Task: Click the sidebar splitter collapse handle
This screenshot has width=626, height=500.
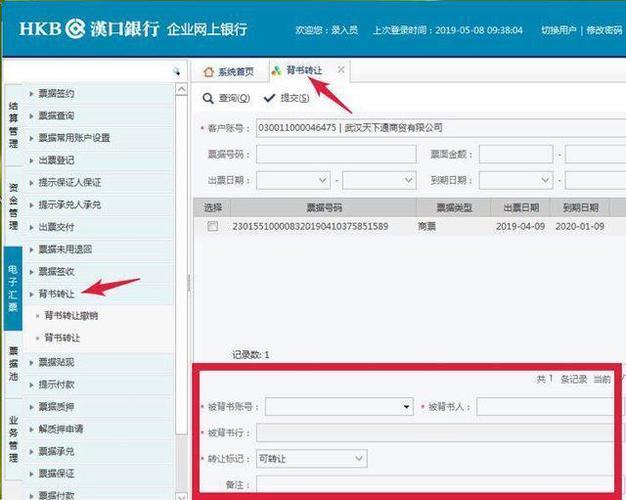Action: (189, 283)
